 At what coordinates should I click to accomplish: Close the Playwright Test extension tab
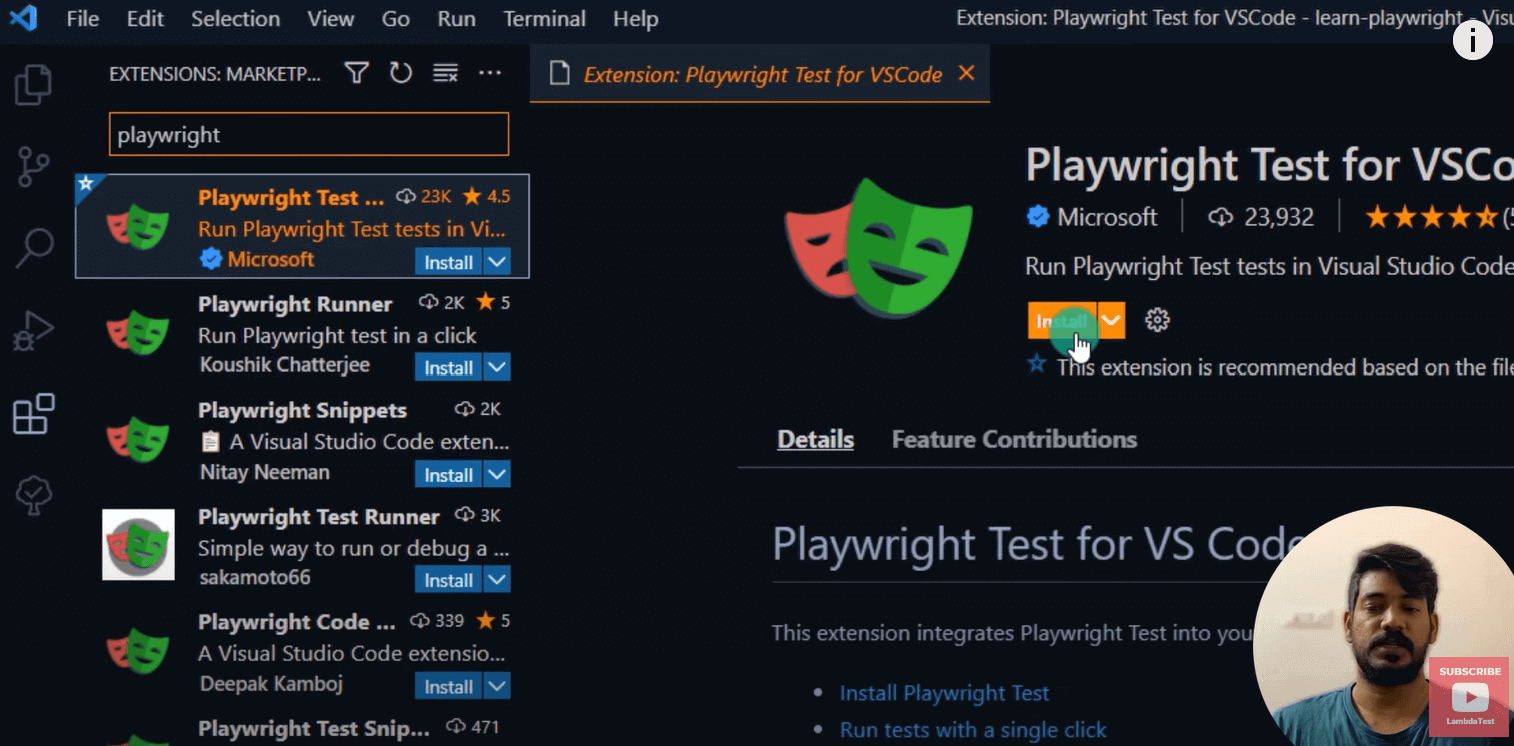coord(966,73)
